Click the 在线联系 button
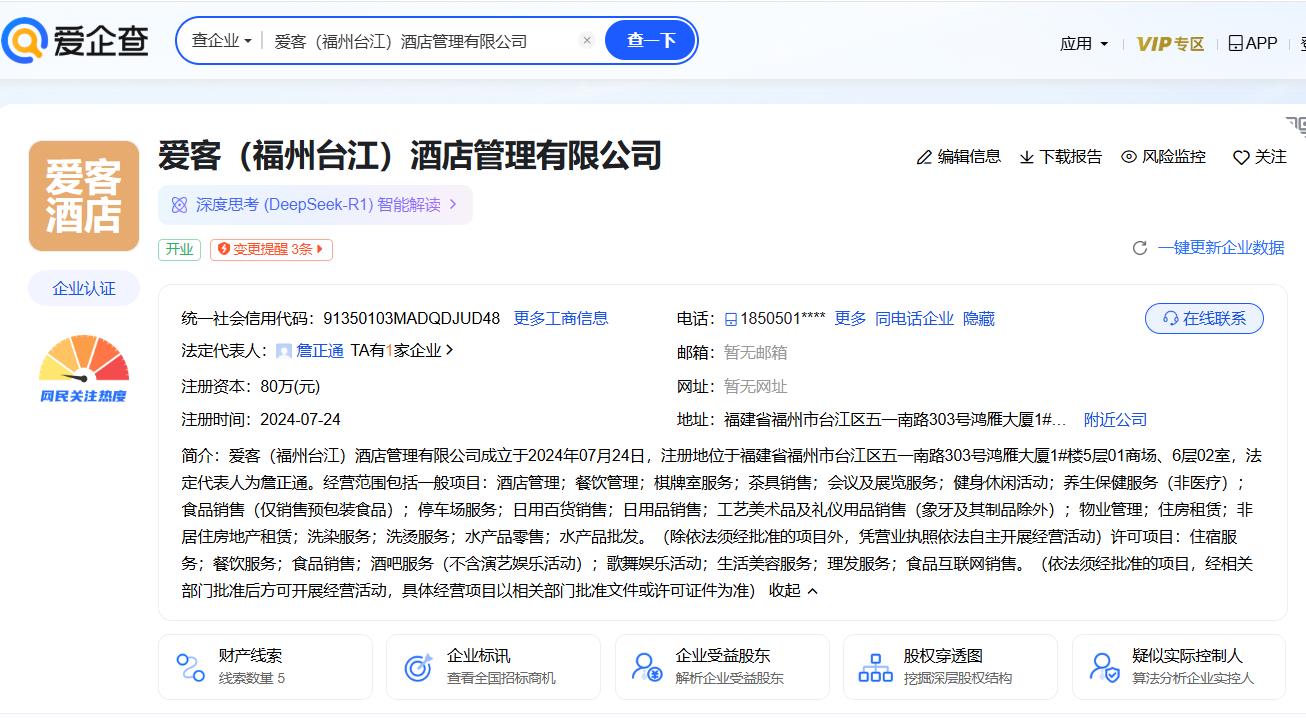The width and height of the screenshot is (1306, 718). point(1204,319)
